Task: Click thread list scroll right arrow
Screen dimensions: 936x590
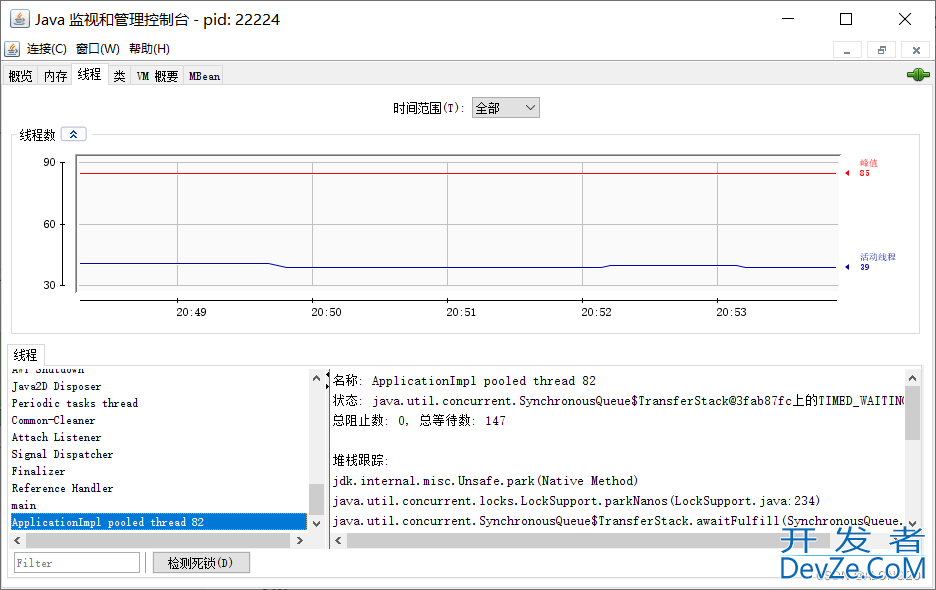Action: (300, 540)
